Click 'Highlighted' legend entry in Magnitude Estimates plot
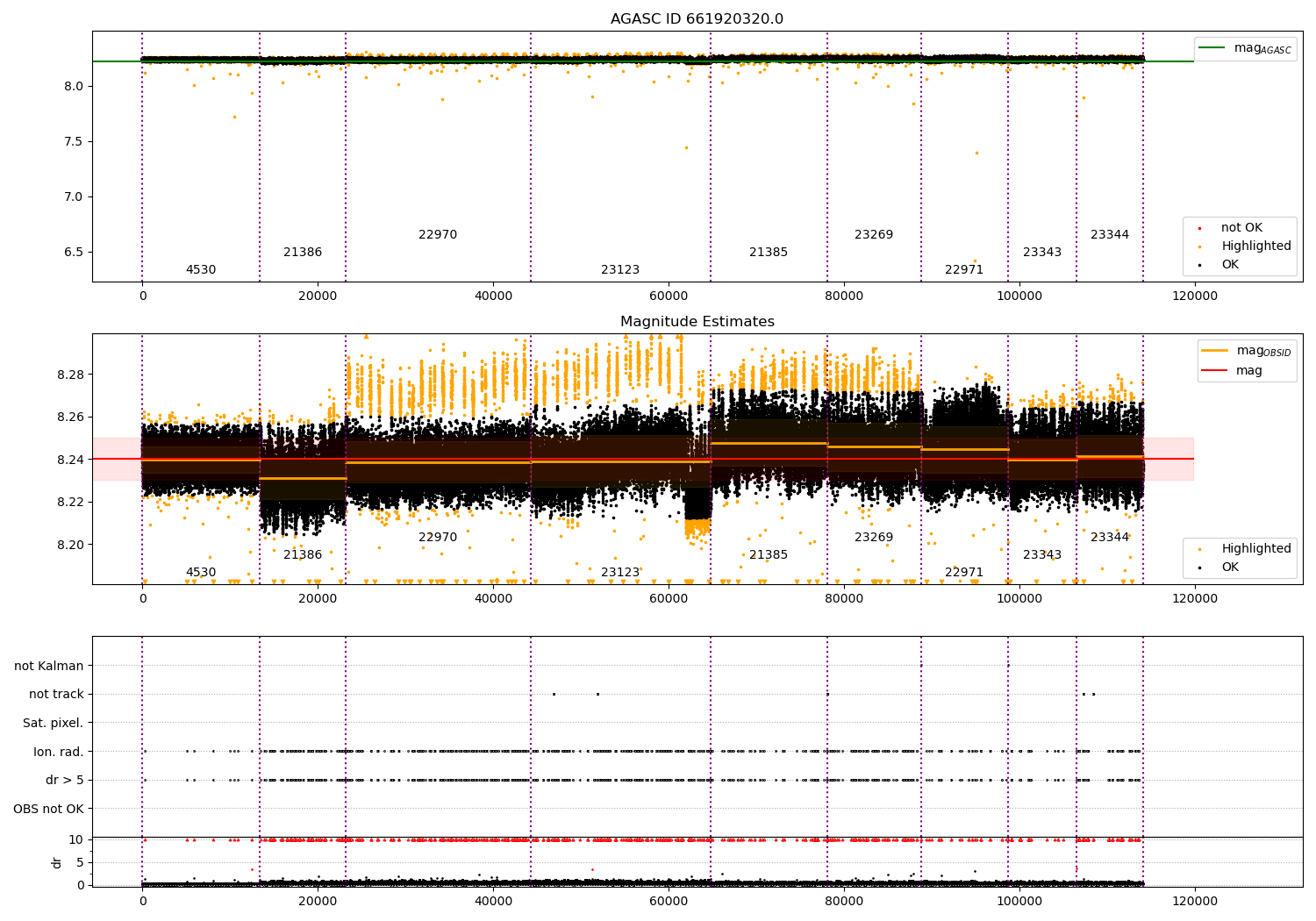1316x921 pixels. [1256, 549]
